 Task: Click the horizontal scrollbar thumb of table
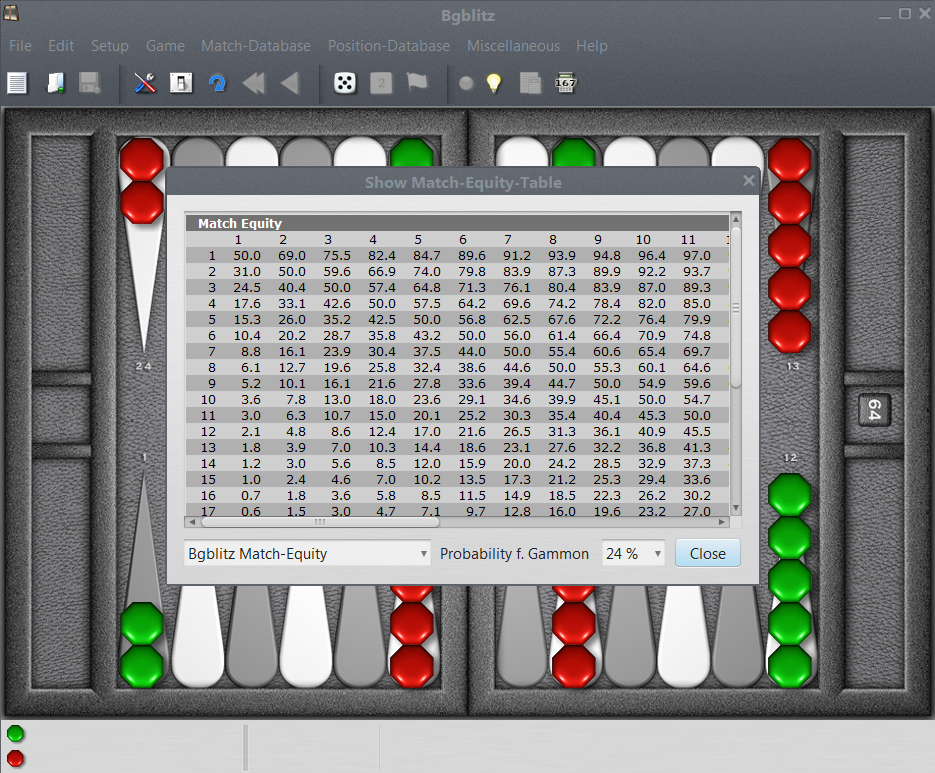[x=320, y=522]
